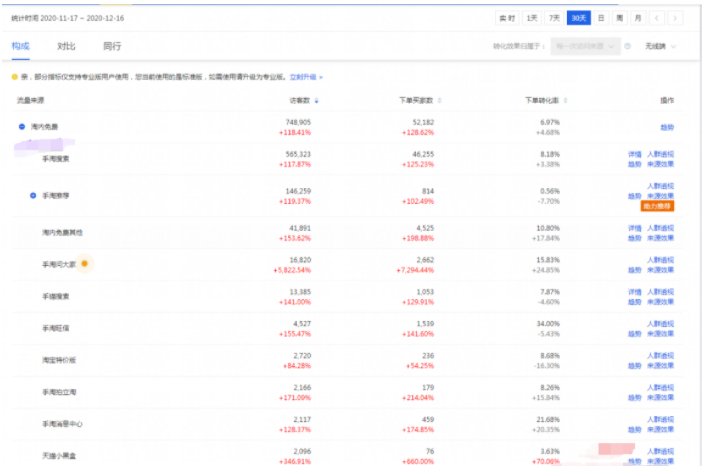Click the orange dot beside 手淘问大家
Screen dimensions: 715x466
(84, 264)
